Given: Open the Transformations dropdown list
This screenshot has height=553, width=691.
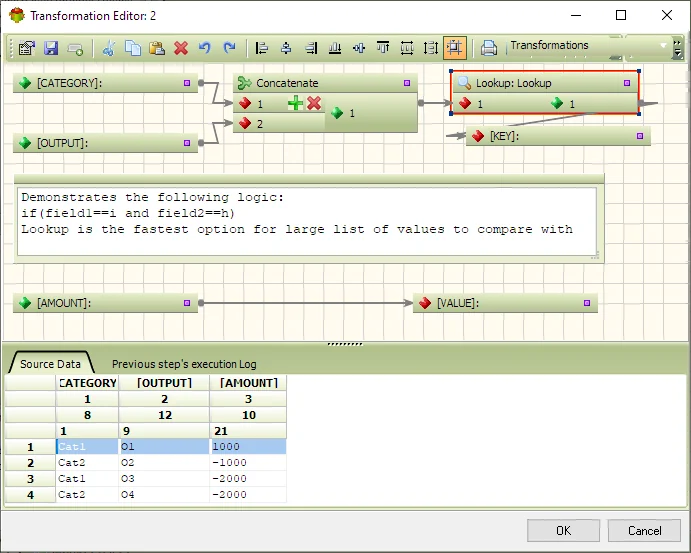Looking at the screenshot, I should pyautogui.click(x=663, y=46).
